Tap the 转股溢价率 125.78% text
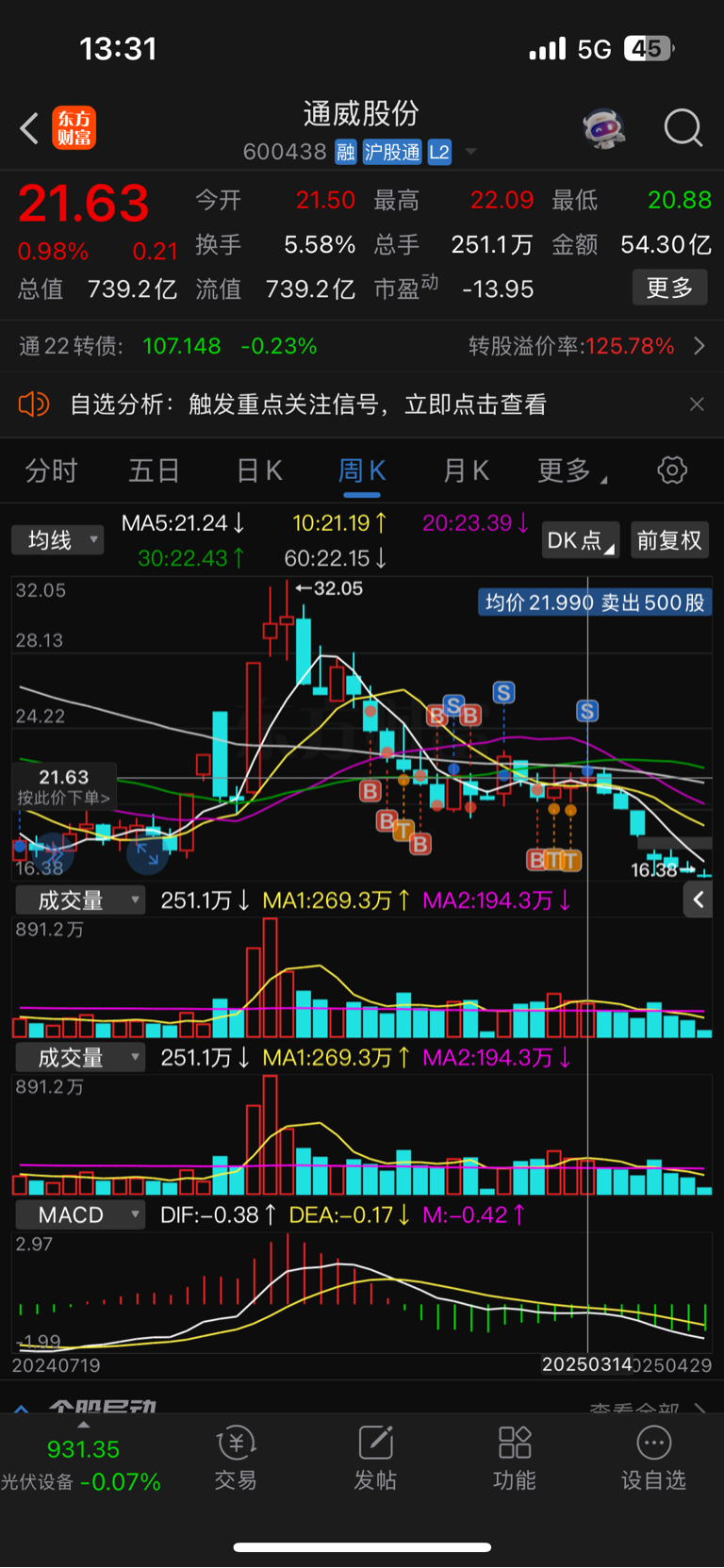The width and height of the screenshot is (724, 1568). pos(571,346)
